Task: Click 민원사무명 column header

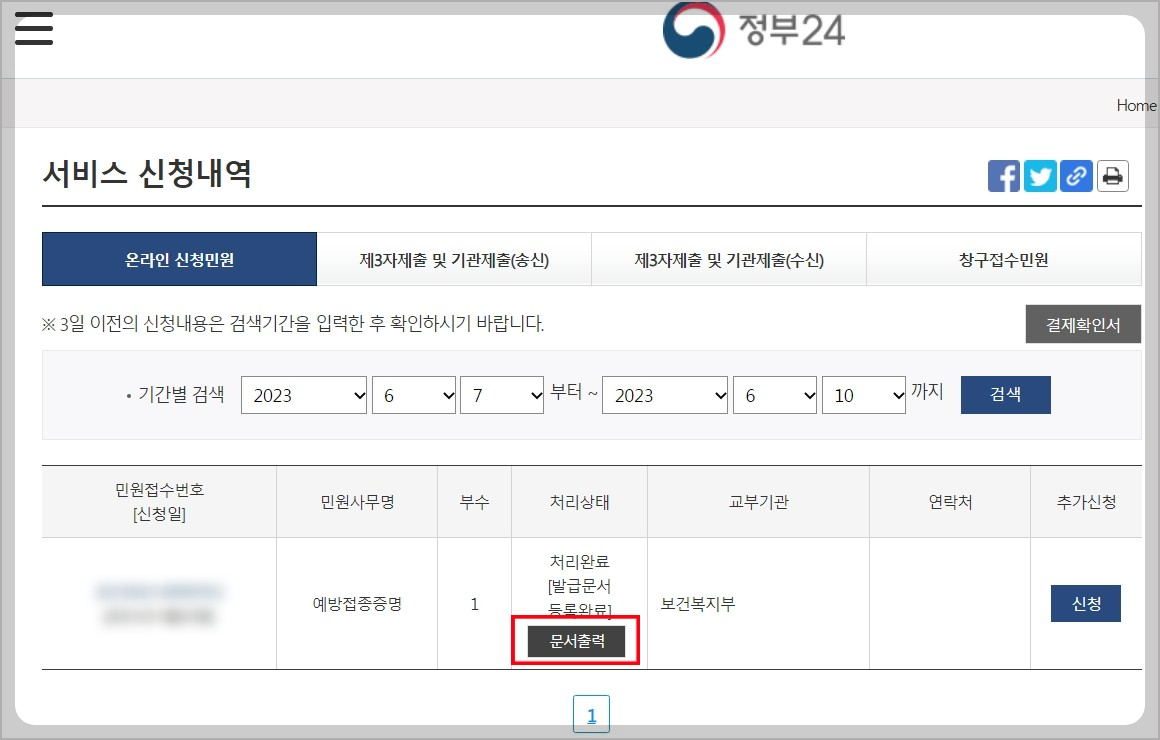Action: tap(357, 502)
